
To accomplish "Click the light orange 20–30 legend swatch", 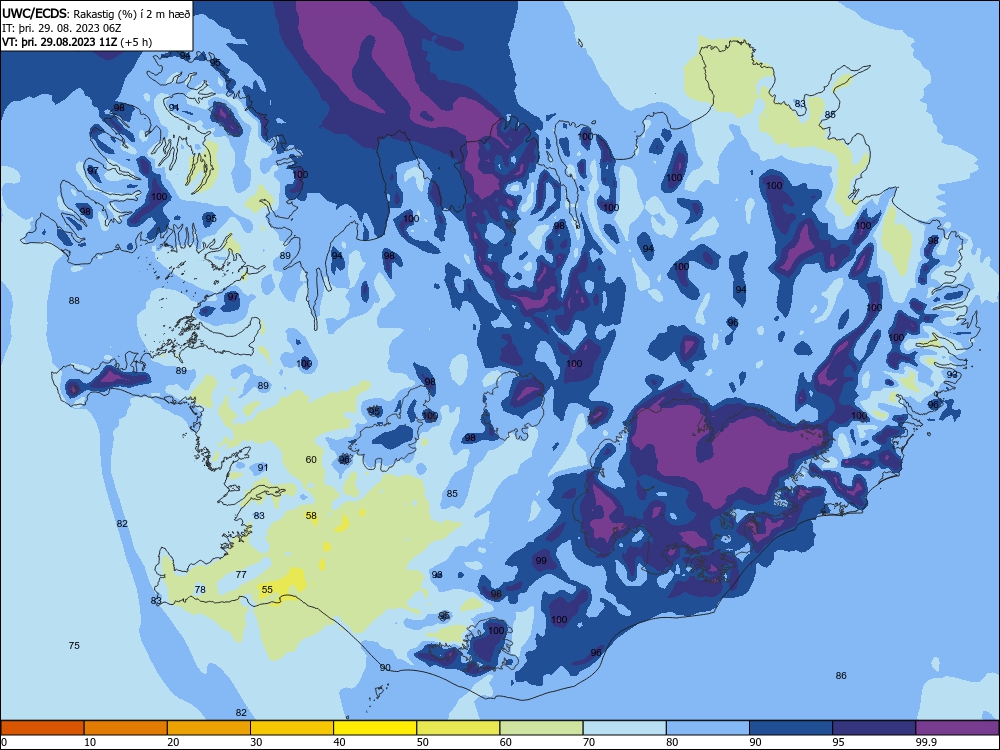I will click(209, 728).
